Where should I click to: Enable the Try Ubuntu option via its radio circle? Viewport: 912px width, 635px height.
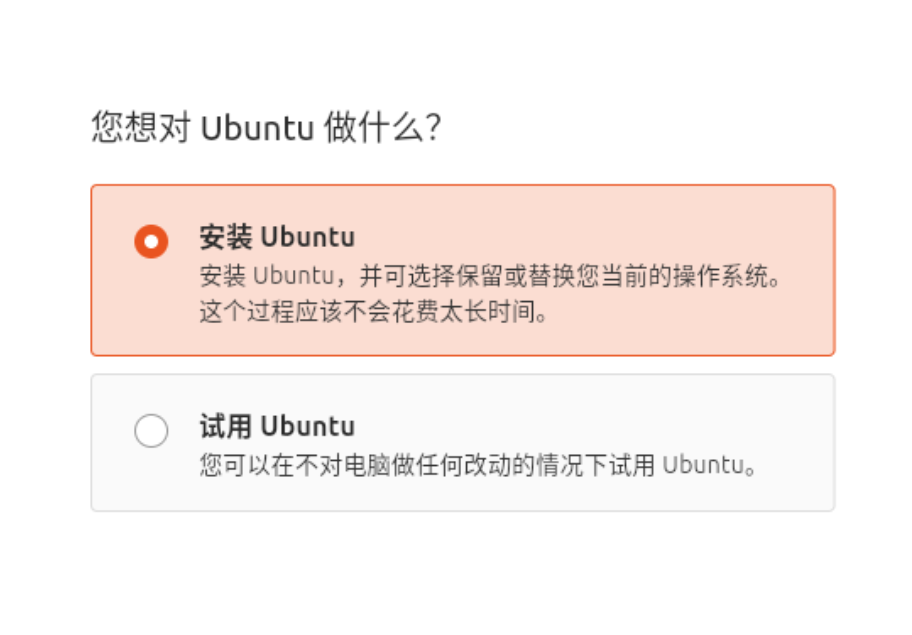(x=151, y=430)
